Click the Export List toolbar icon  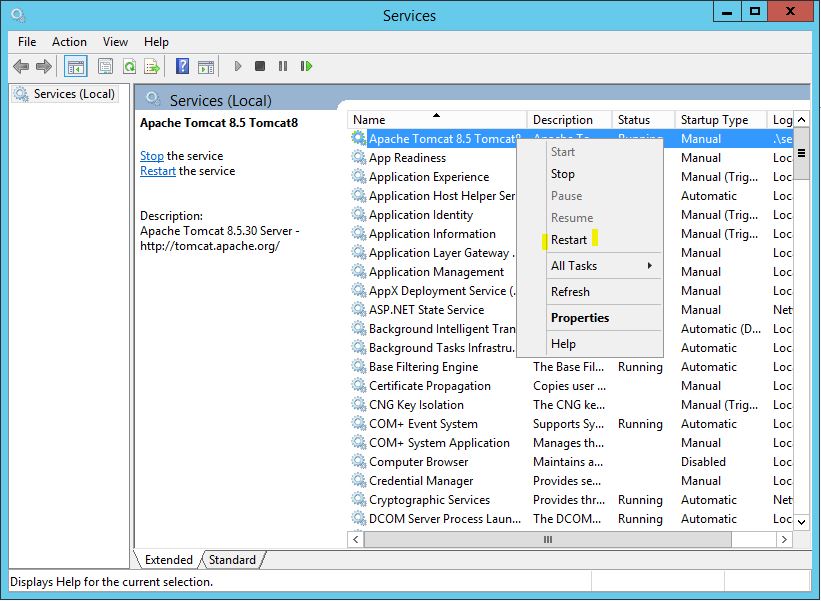[152, 66]
